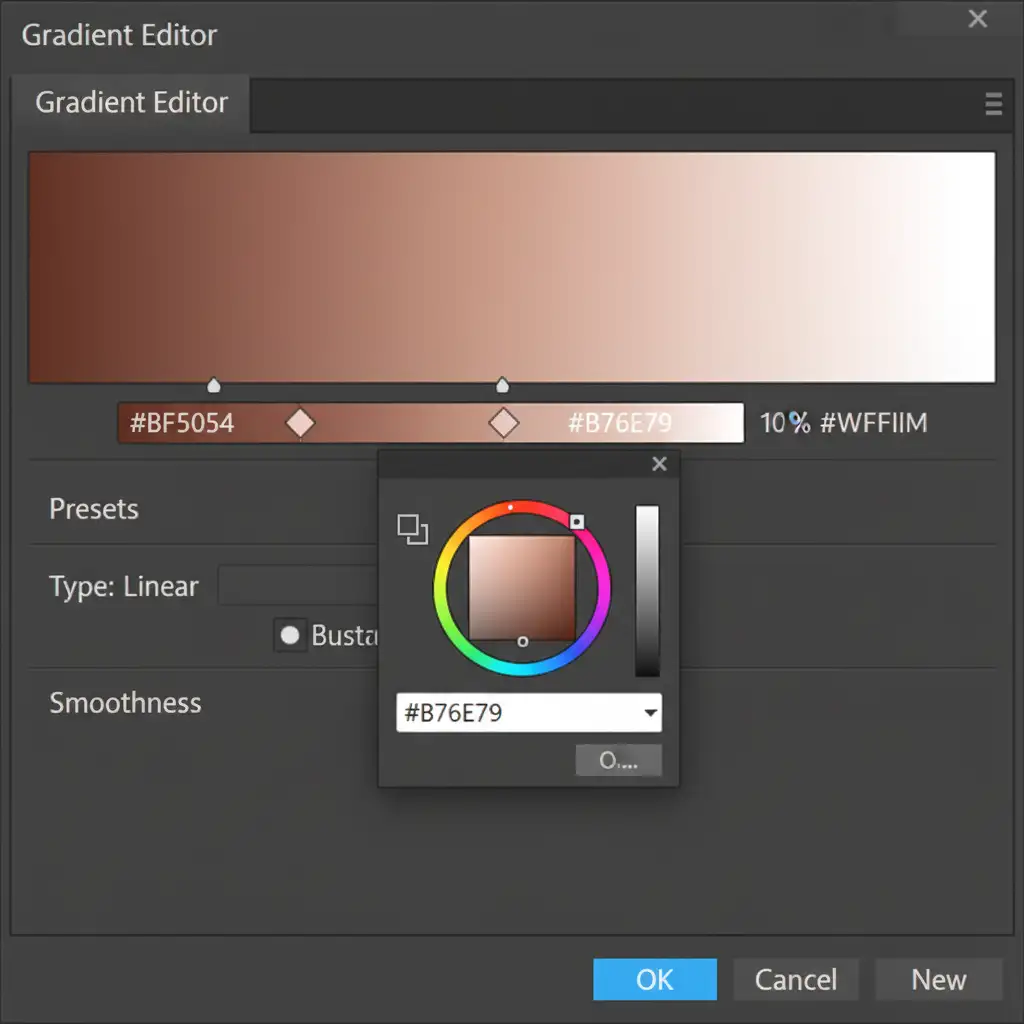Click the panel menu hamburger icon
Viewport: 1024px width, 1024px height.
point(993,104)
